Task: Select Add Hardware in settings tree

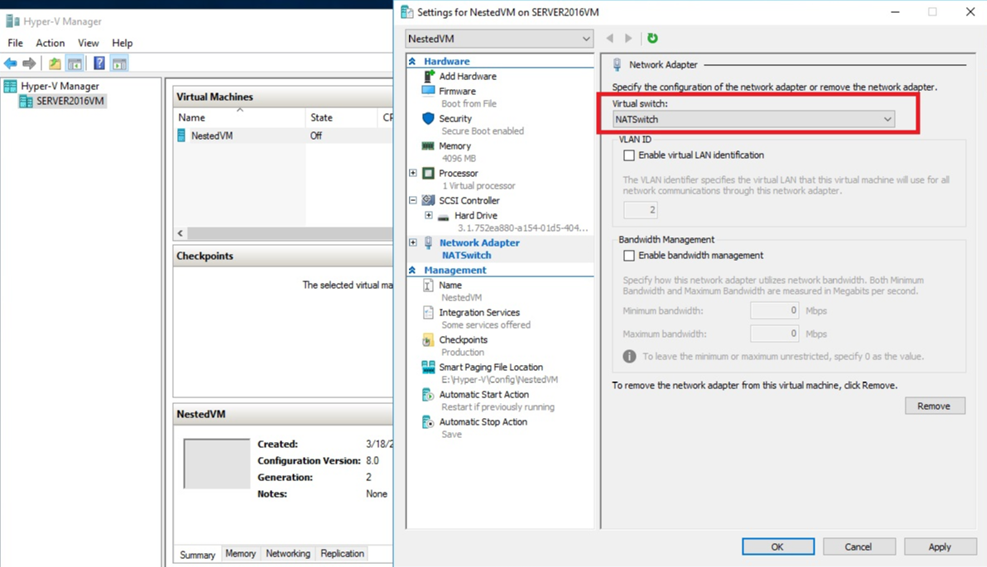Action: pos(468,76)
